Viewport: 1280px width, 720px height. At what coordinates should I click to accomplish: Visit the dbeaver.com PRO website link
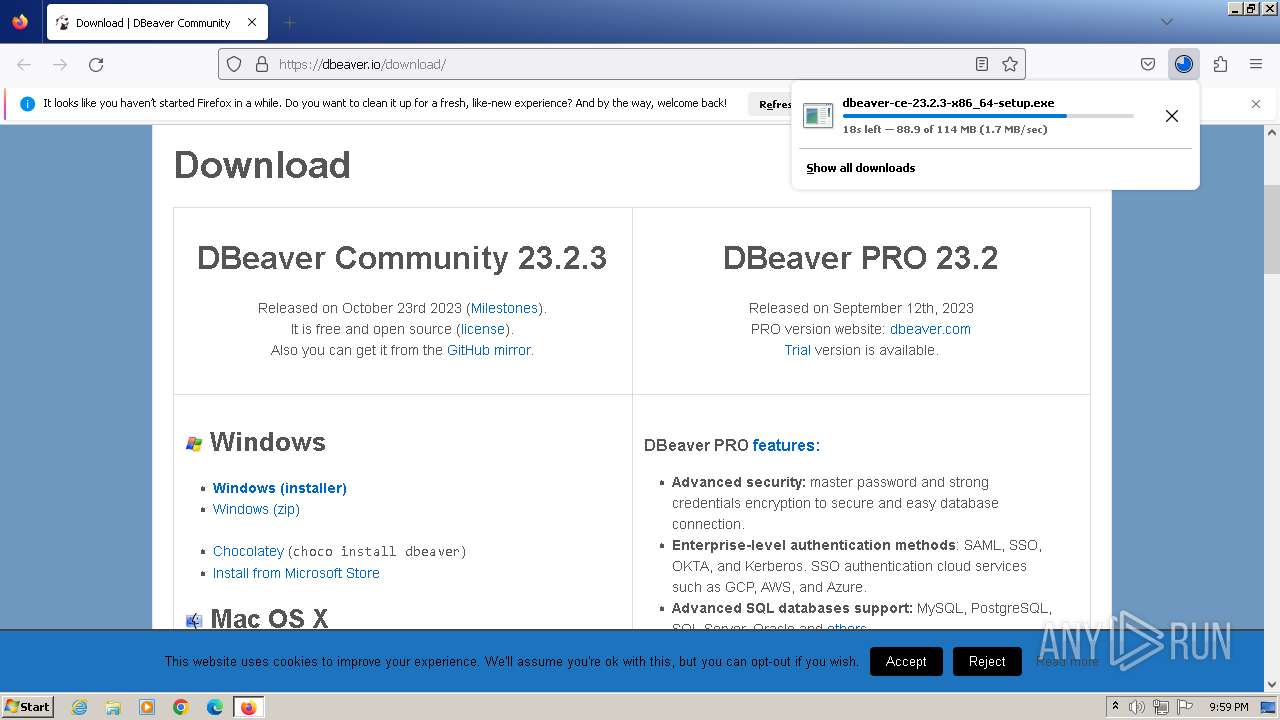[930, 329]
